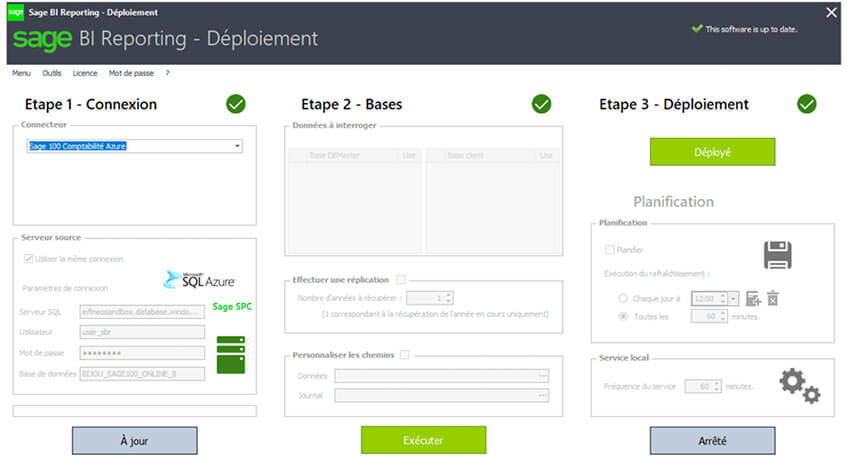Select Chaque jour à radio button

[x=623, y=298]
